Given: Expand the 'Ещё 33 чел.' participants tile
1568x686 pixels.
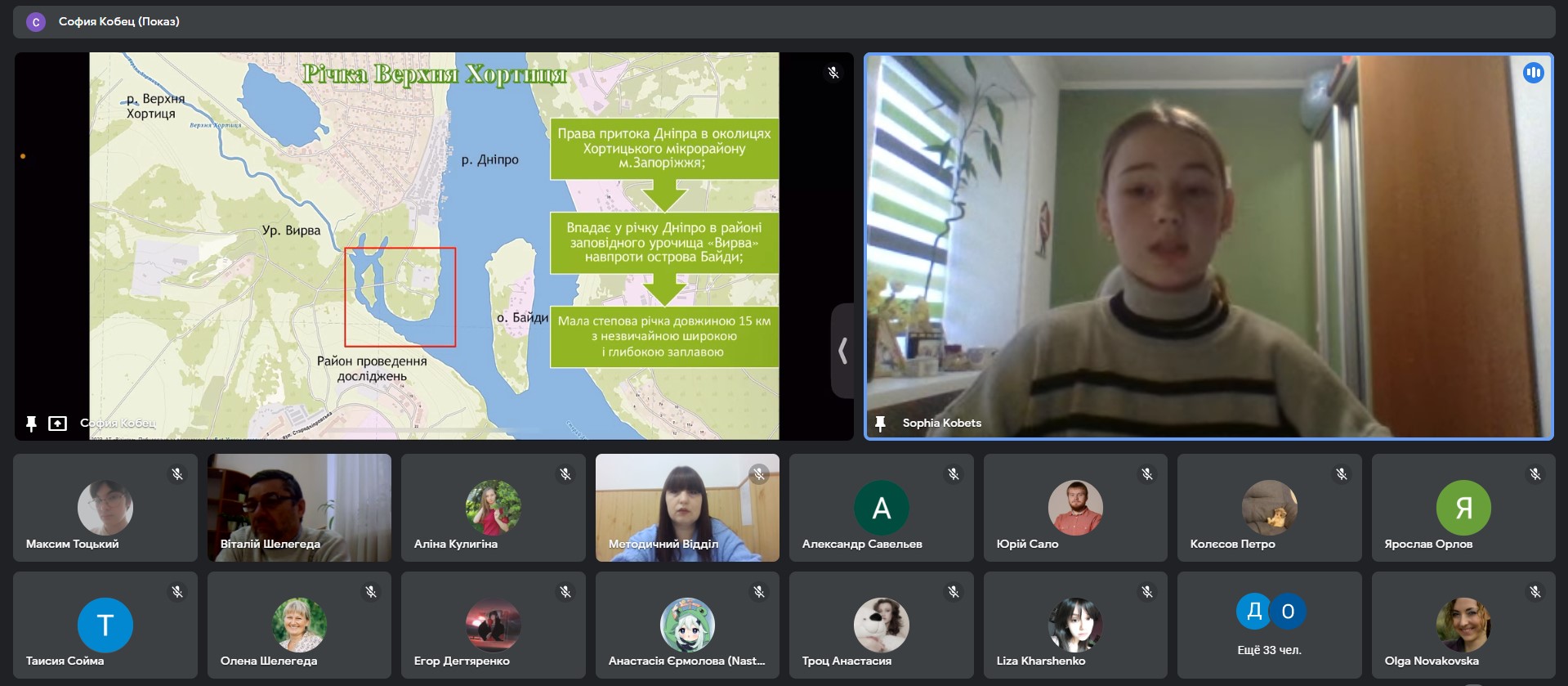Looking at the screenshot, I should [1269, 625].
